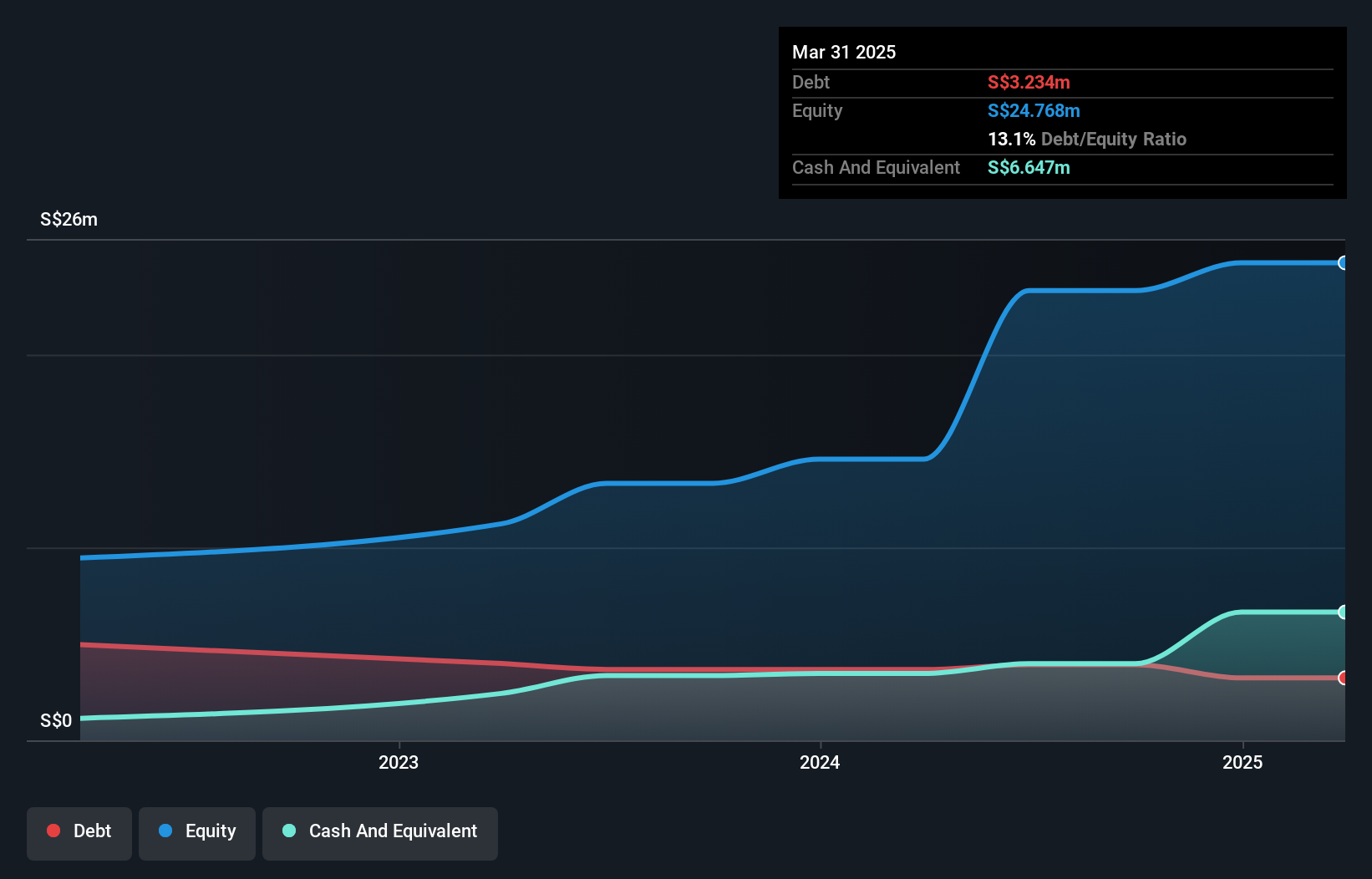1372x879 pixels.
Task: Select the blue equity endpoint marker
Action: pos(1344,263)
